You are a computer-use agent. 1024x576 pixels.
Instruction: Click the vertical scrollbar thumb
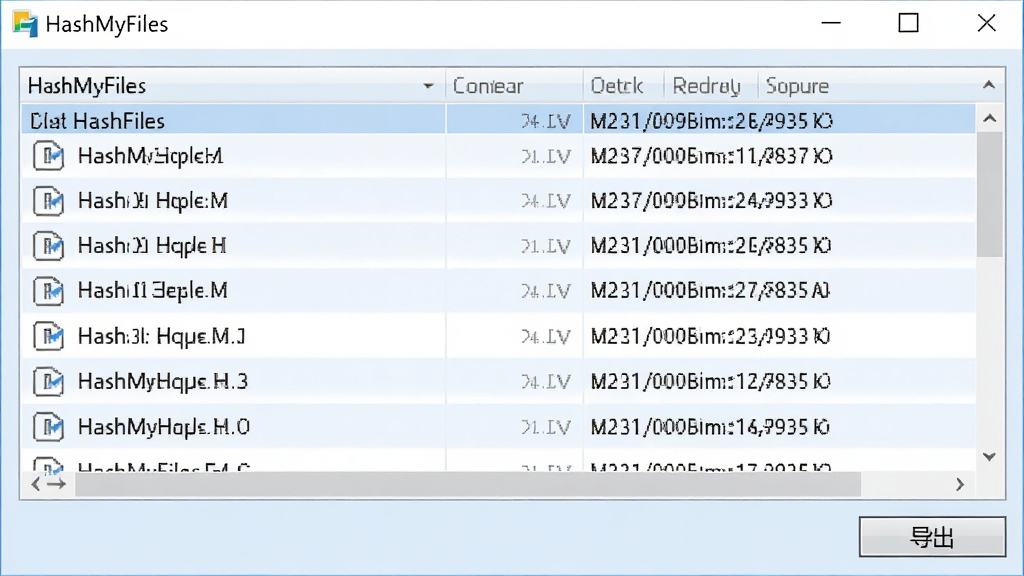click(x=990, y=194)
